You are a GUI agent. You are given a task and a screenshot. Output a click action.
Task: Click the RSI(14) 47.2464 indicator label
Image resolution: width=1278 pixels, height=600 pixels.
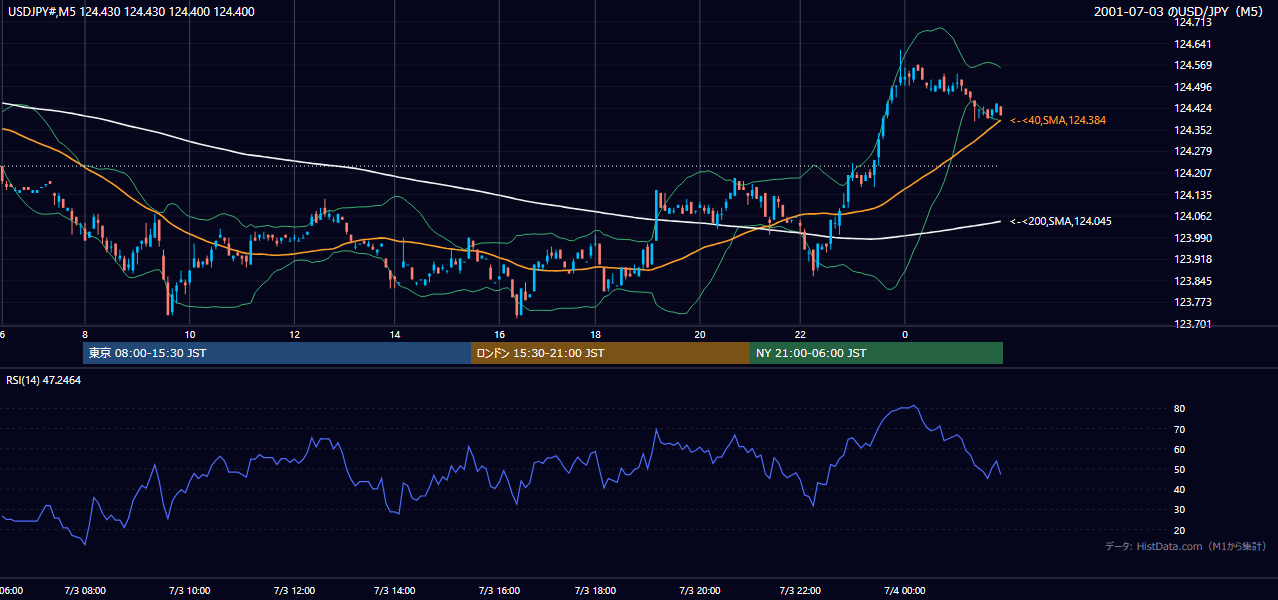click(44, 380)
